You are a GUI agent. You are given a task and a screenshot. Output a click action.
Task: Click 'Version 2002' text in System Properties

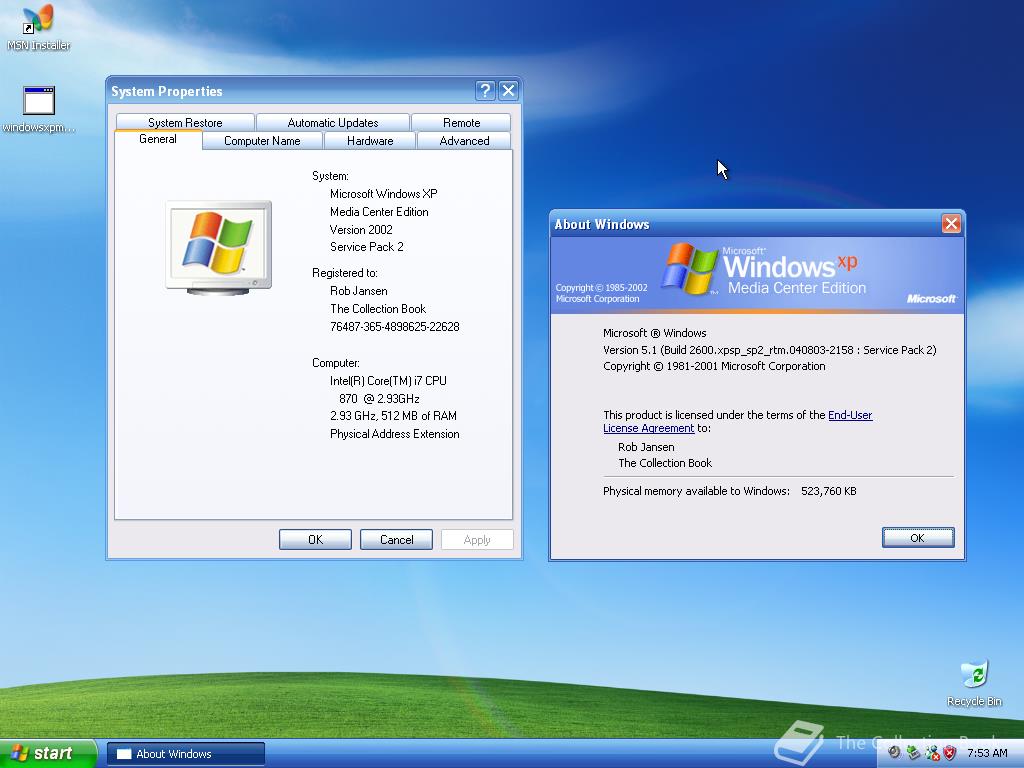point(361,230)
